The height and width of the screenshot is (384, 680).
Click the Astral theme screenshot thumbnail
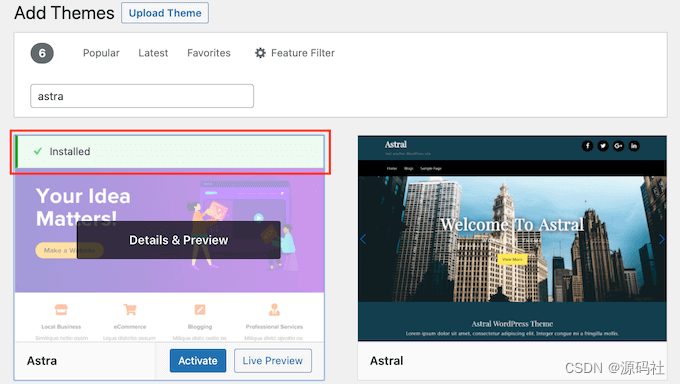(x=512, y=238)
